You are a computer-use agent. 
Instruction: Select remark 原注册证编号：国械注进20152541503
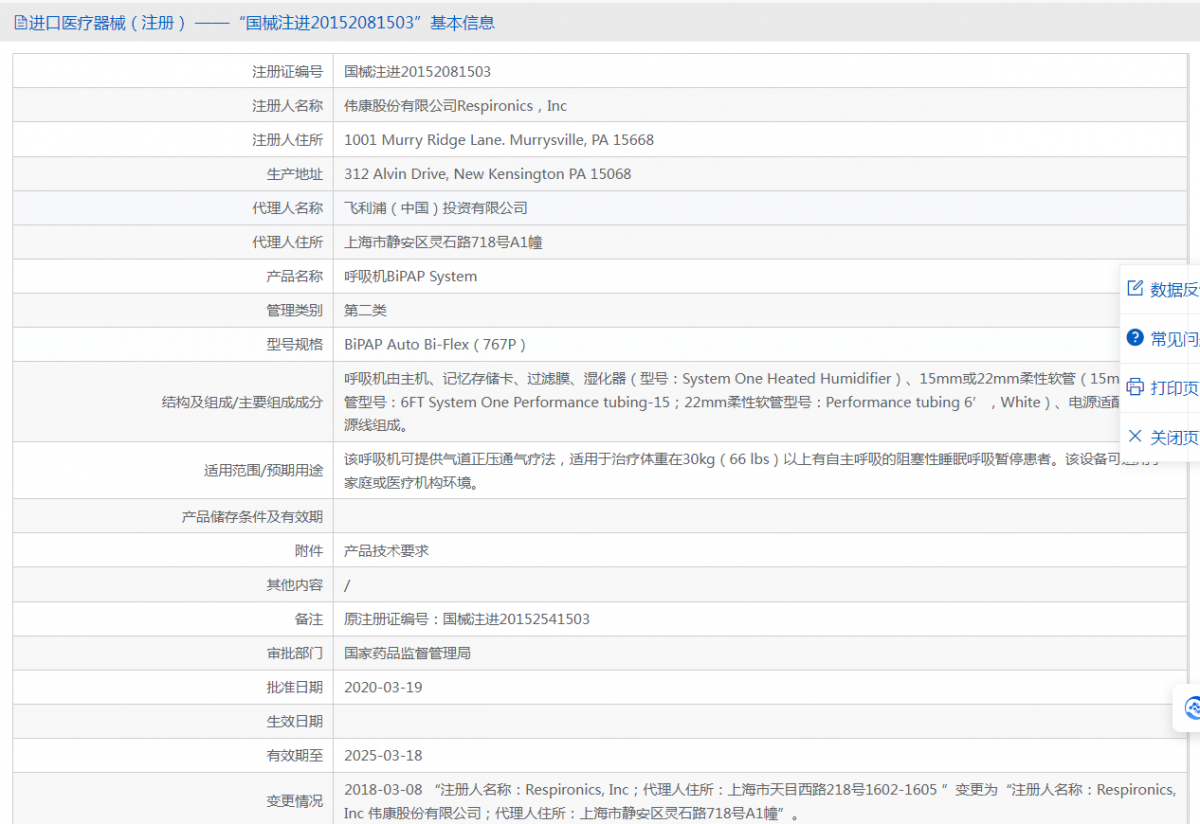(467, 619)
